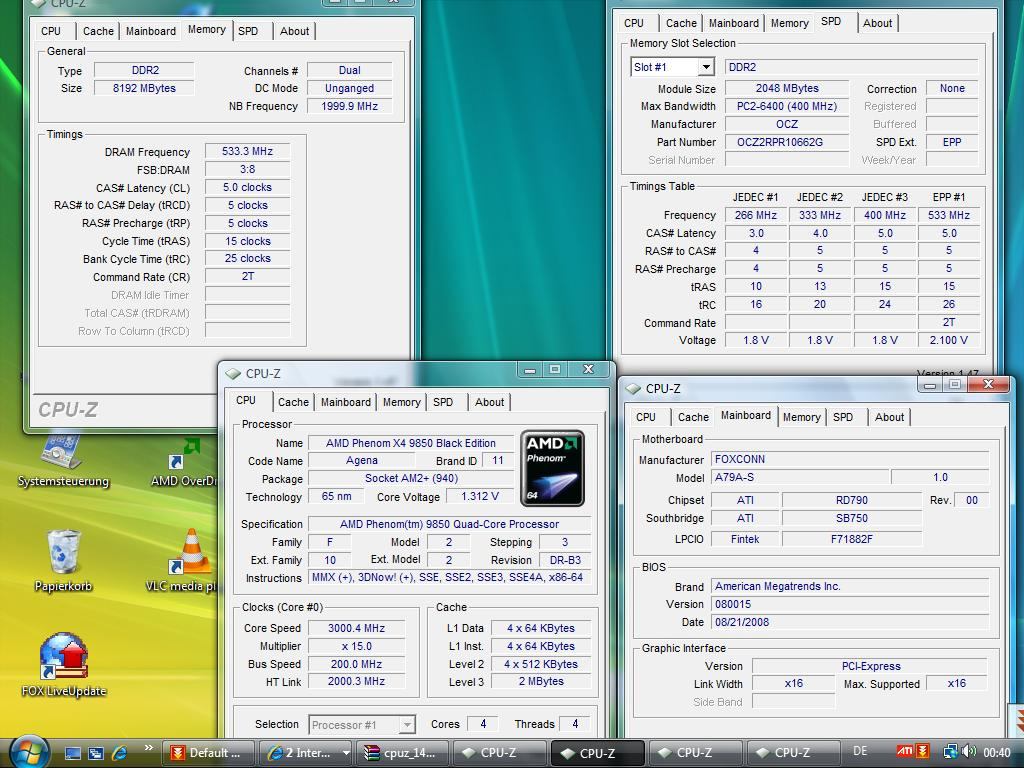The width and height of the screenshot is (1024, 768).
Task: Open About tab in Memory timings window
Action: [295, 31]
